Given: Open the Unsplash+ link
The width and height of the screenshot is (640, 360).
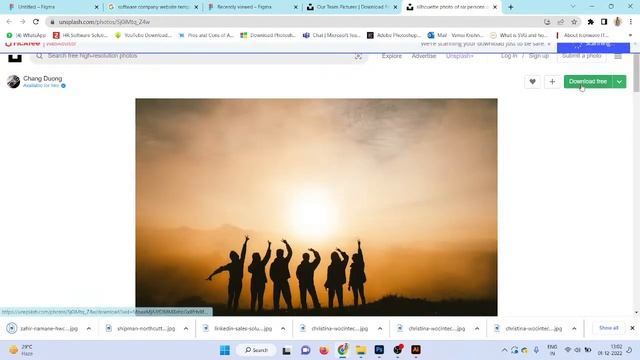Looking at the screenshot, I should (460, 56).
